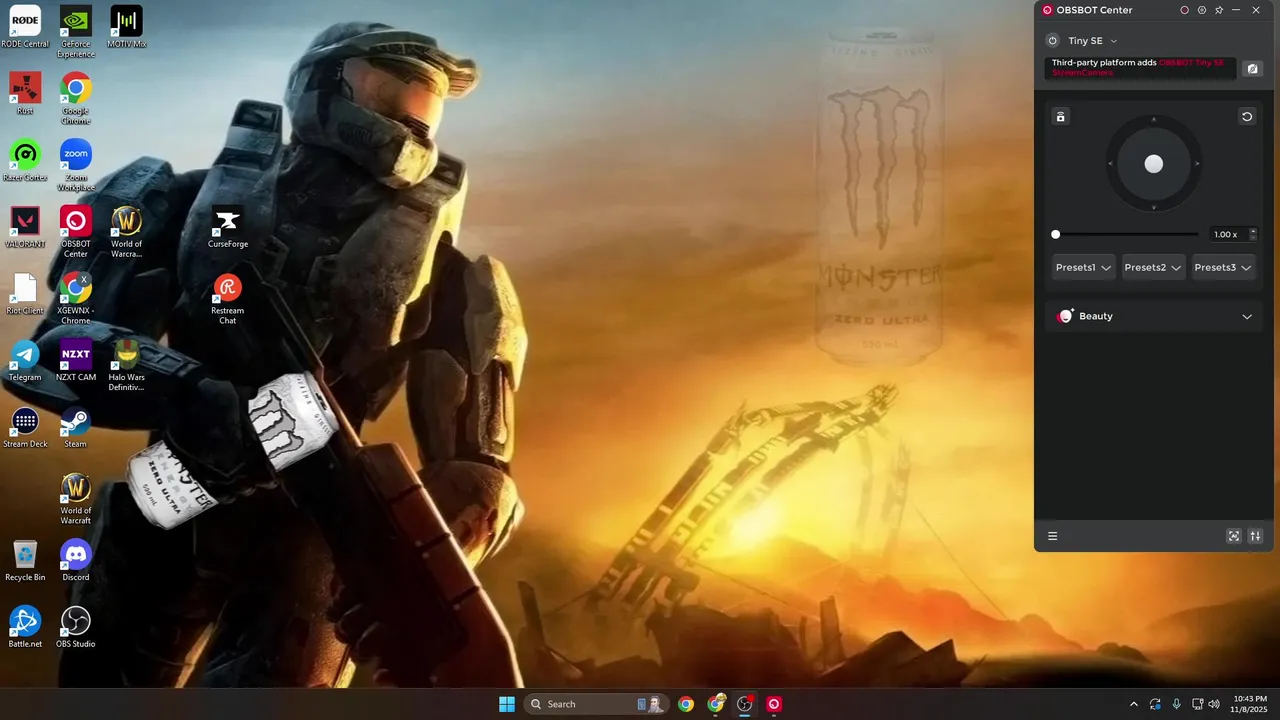Screen dimensions: 1280x720
Task: Show hidden system tray icons
Action: [1133, 704]
